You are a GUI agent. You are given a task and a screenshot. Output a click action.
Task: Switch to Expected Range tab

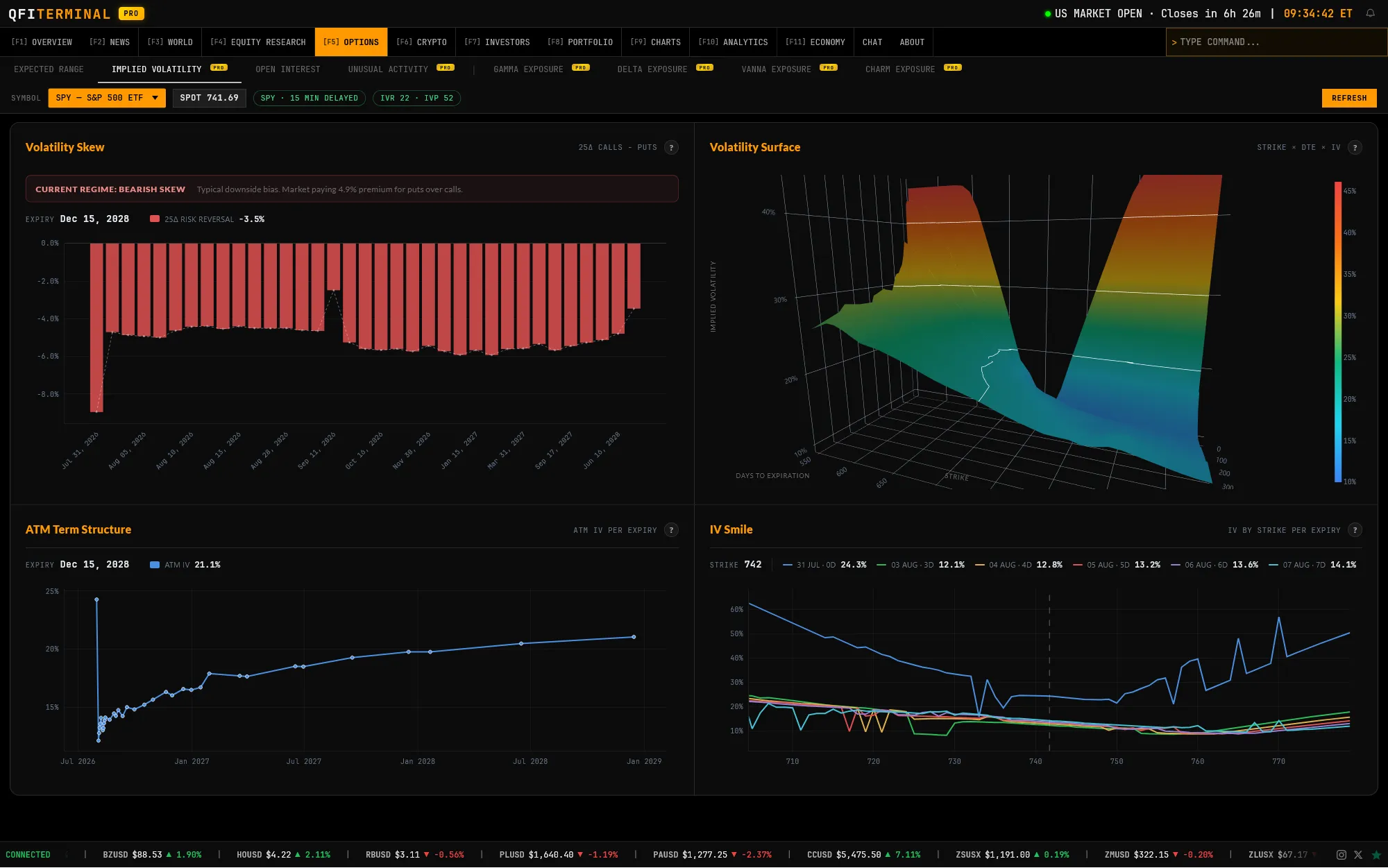[49, 69]
